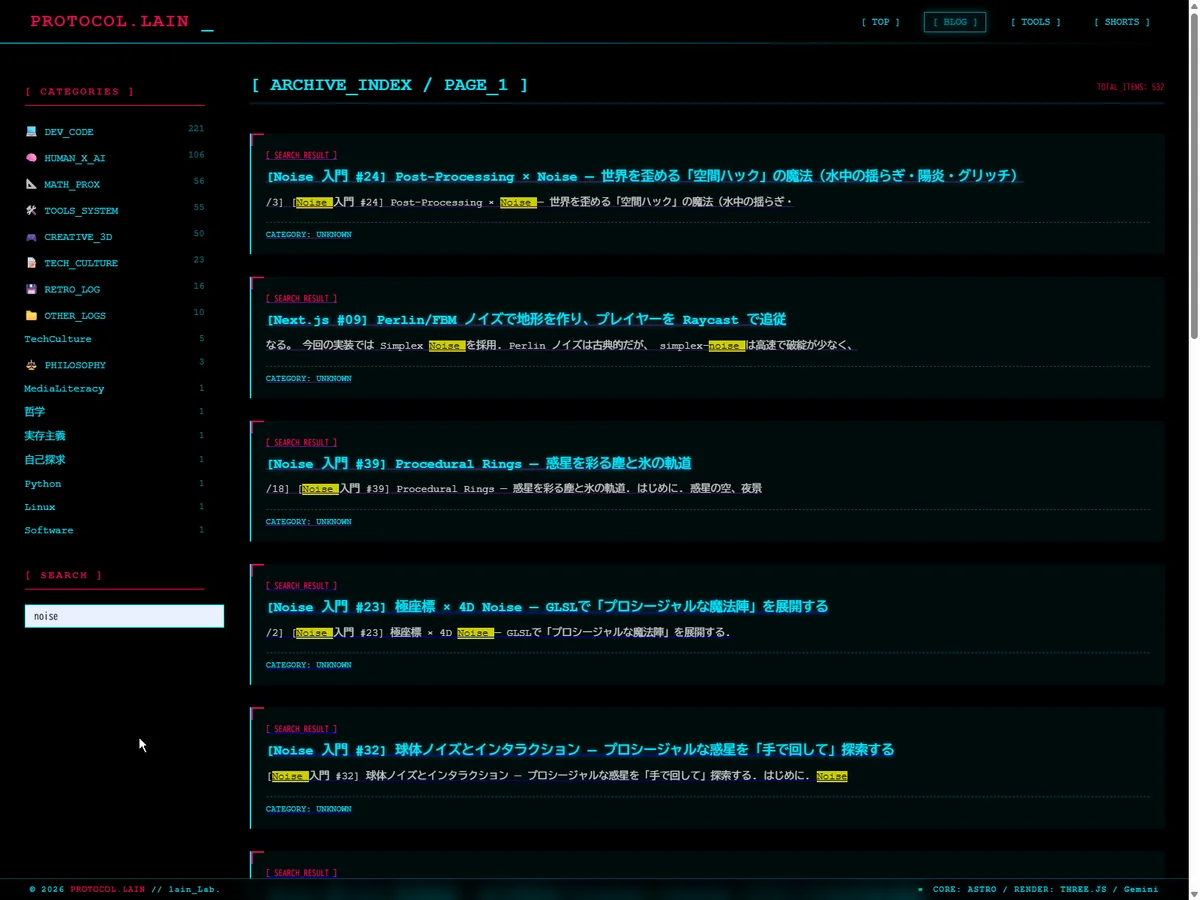Open the Next.js #09 Perlin/FBM article
Screen dimensions: 1200x900
[x=526, y=320]
